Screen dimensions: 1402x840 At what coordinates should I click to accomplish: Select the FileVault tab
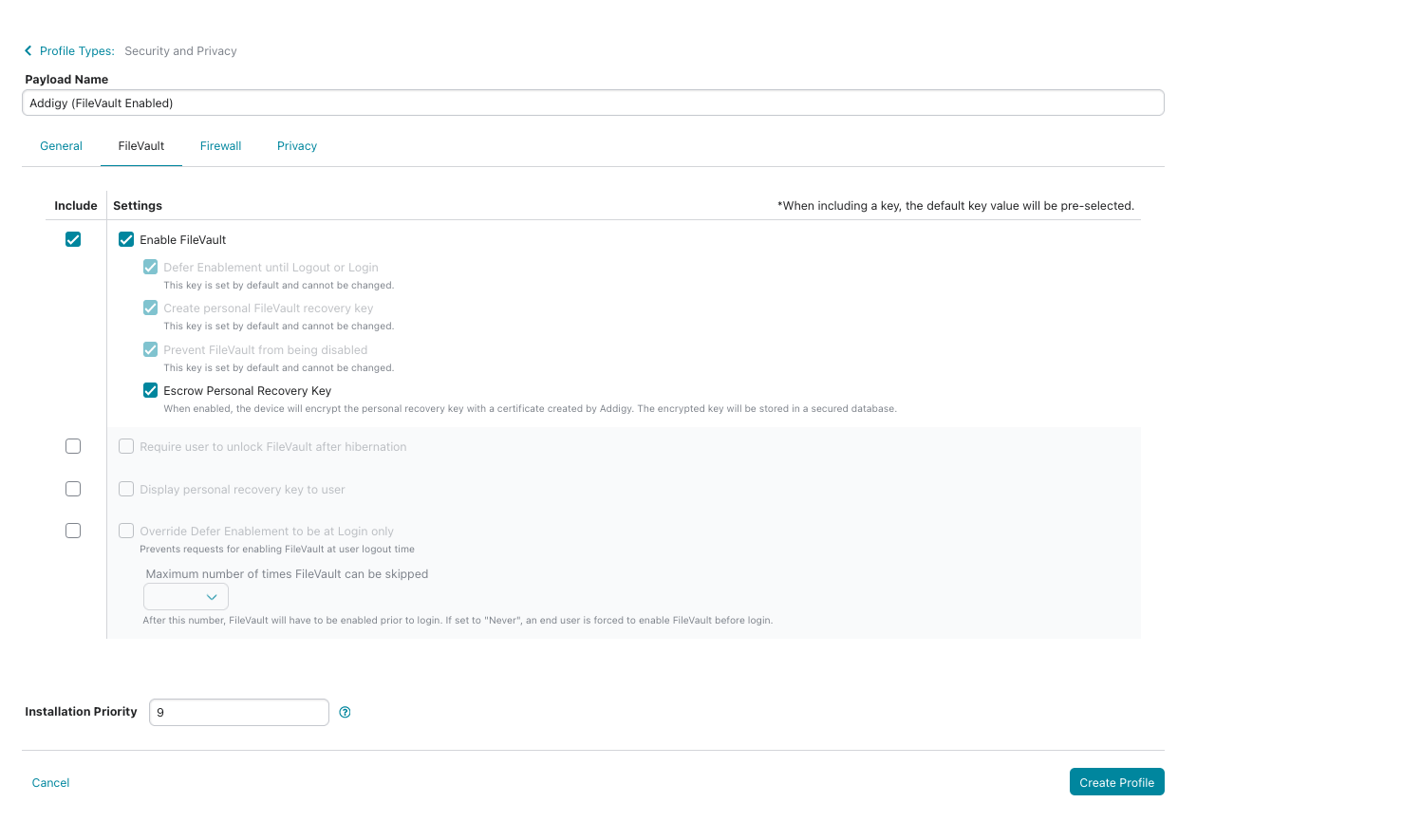click(x=141, y=146)
